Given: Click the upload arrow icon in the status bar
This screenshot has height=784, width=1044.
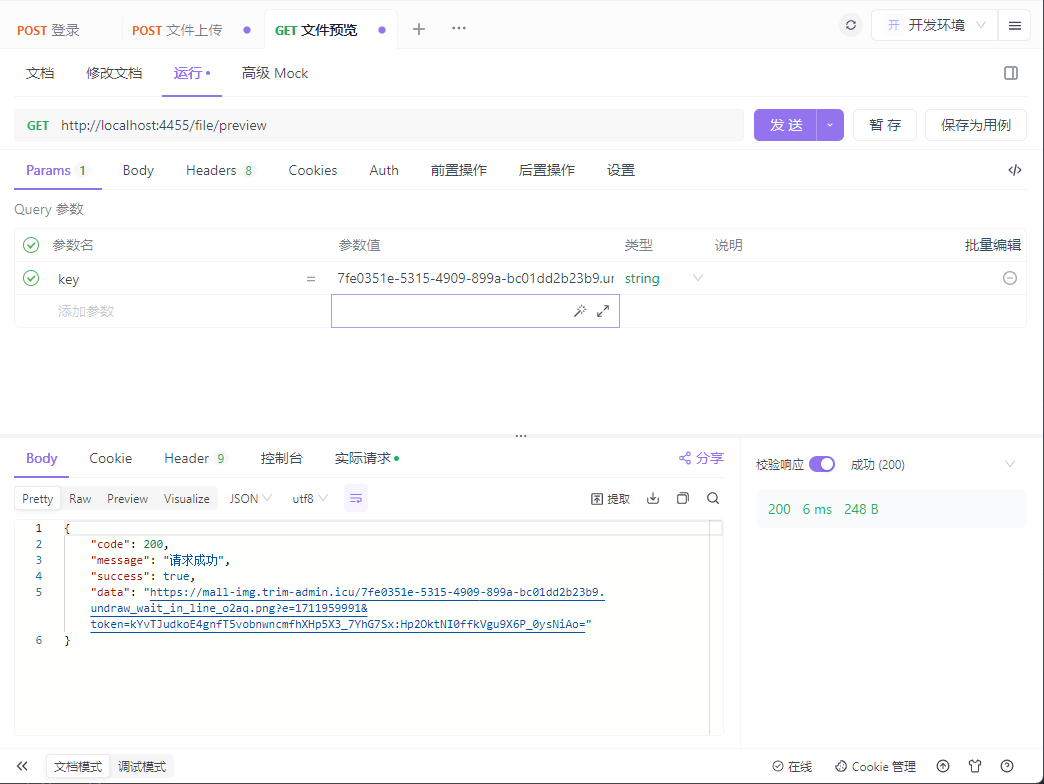Looking at the screenshot, I should (943, 766).
